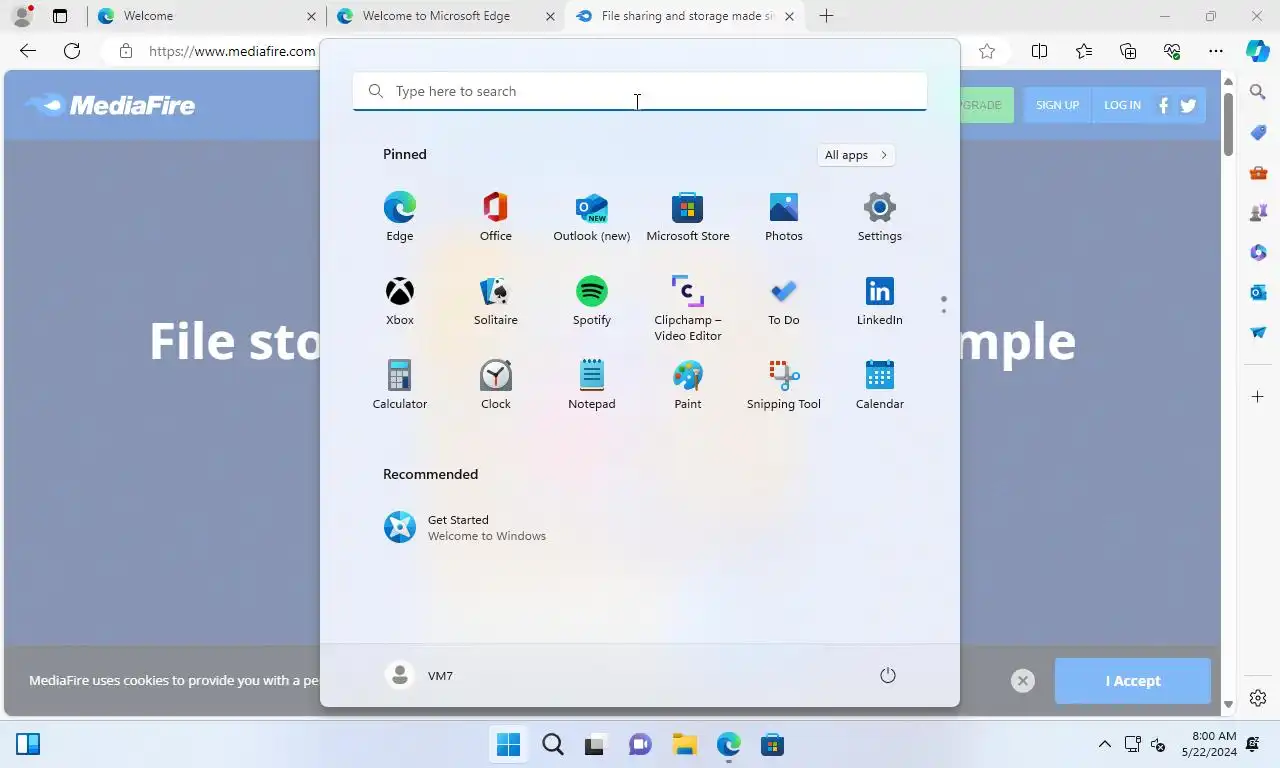Focus the Type here to search box
The image size is (1280, 768).
click(x=640, y=91)
